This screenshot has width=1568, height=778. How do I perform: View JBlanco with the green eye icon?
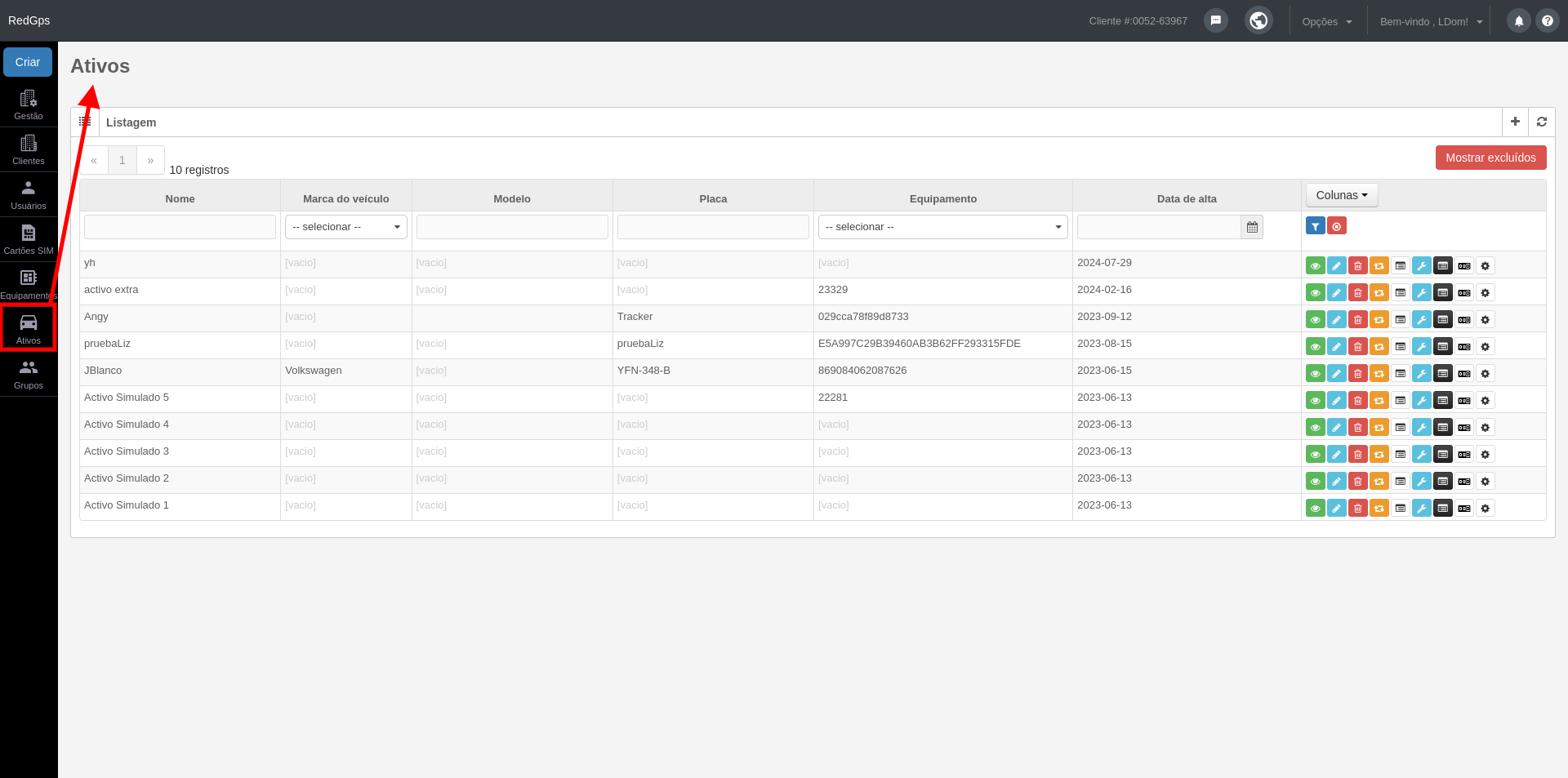tap(1315, 373)
